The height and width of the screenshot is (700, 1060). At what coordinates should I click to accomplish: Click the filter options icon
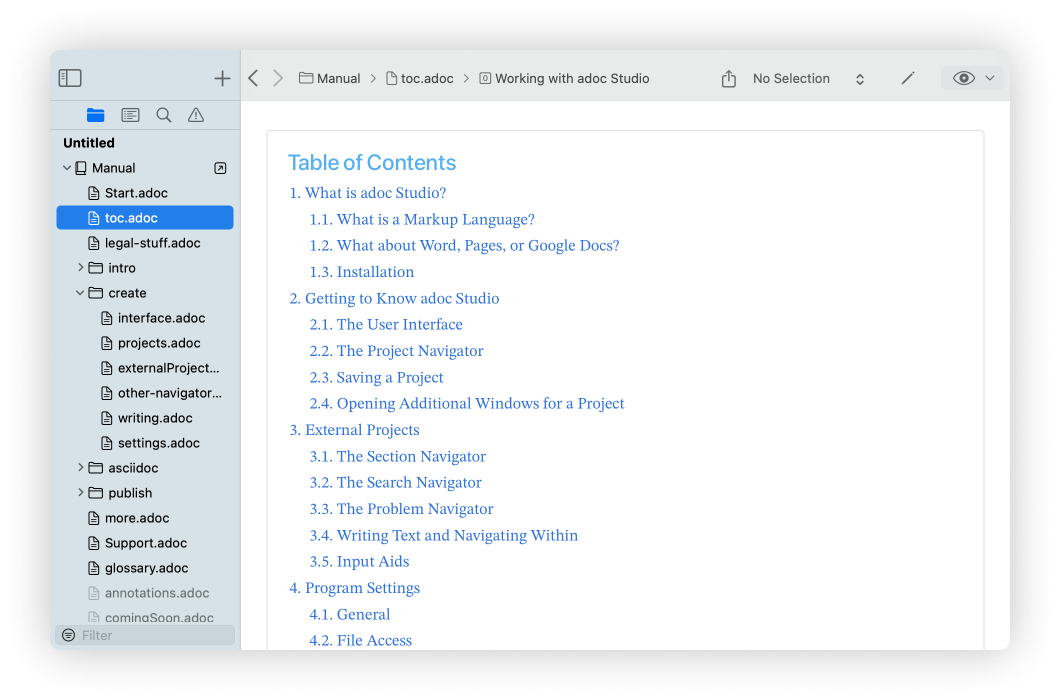(68, 635)
